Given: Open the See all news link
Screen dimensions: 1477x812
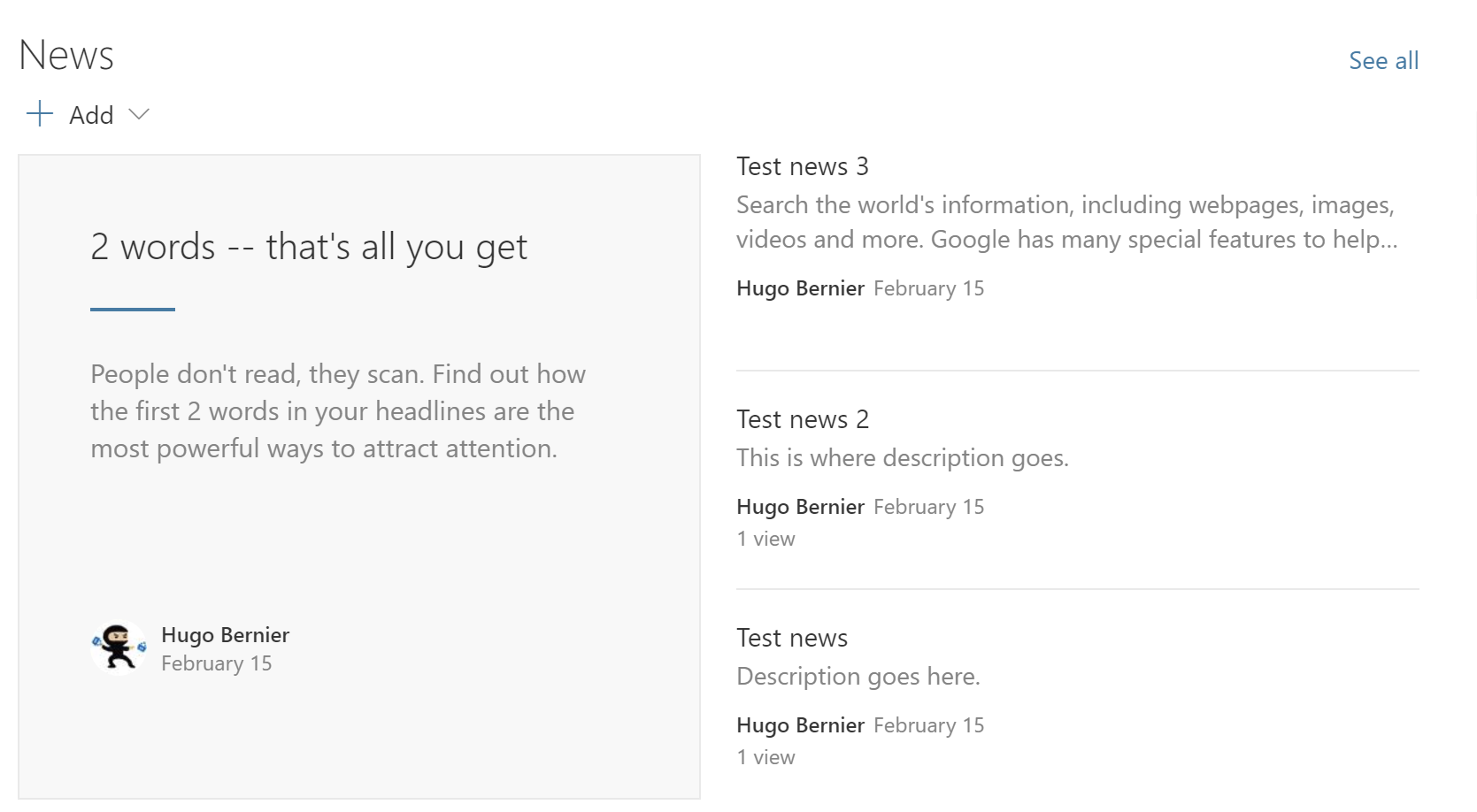Looking at the screenshot, I should [1383, 60].
